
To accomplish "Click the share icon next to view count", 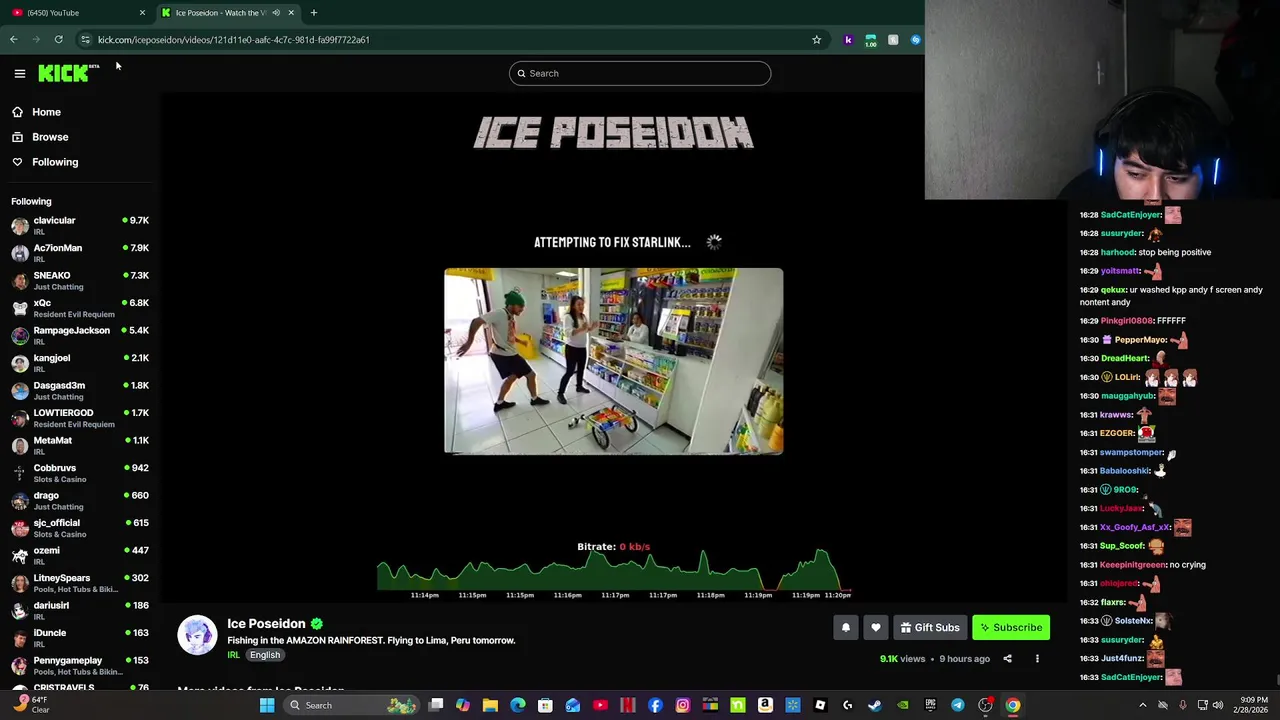I will (1007, 659).
